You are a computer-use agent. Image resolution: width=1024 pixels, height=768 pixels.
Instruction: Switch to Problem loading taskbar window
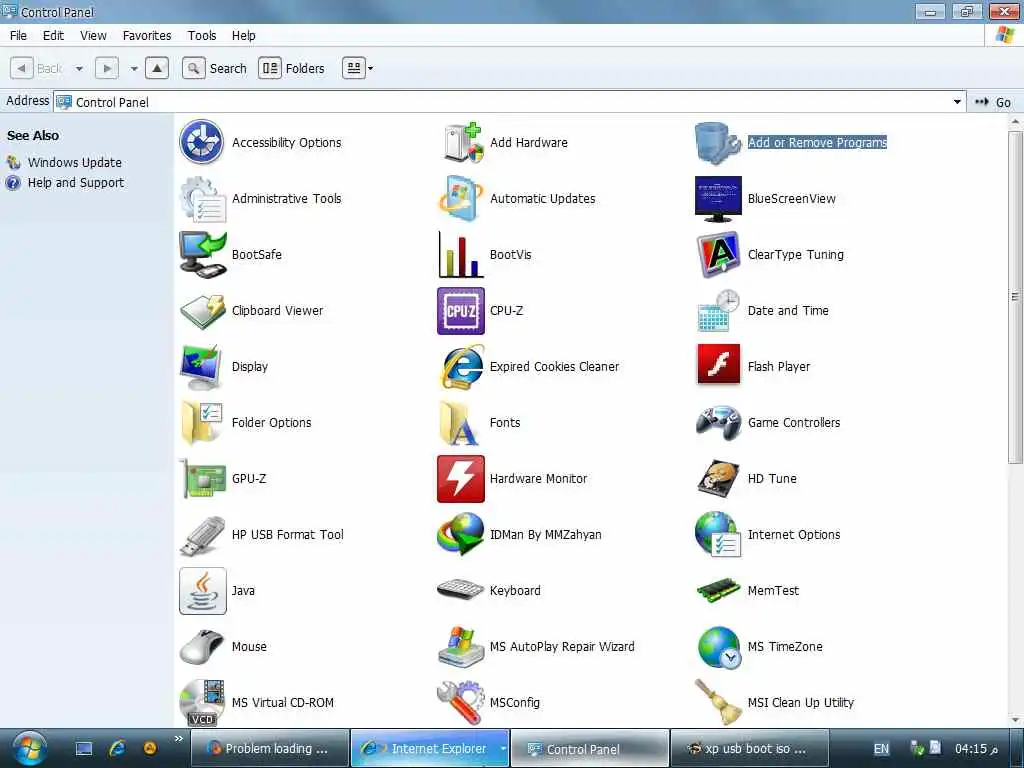pos(269,748)
